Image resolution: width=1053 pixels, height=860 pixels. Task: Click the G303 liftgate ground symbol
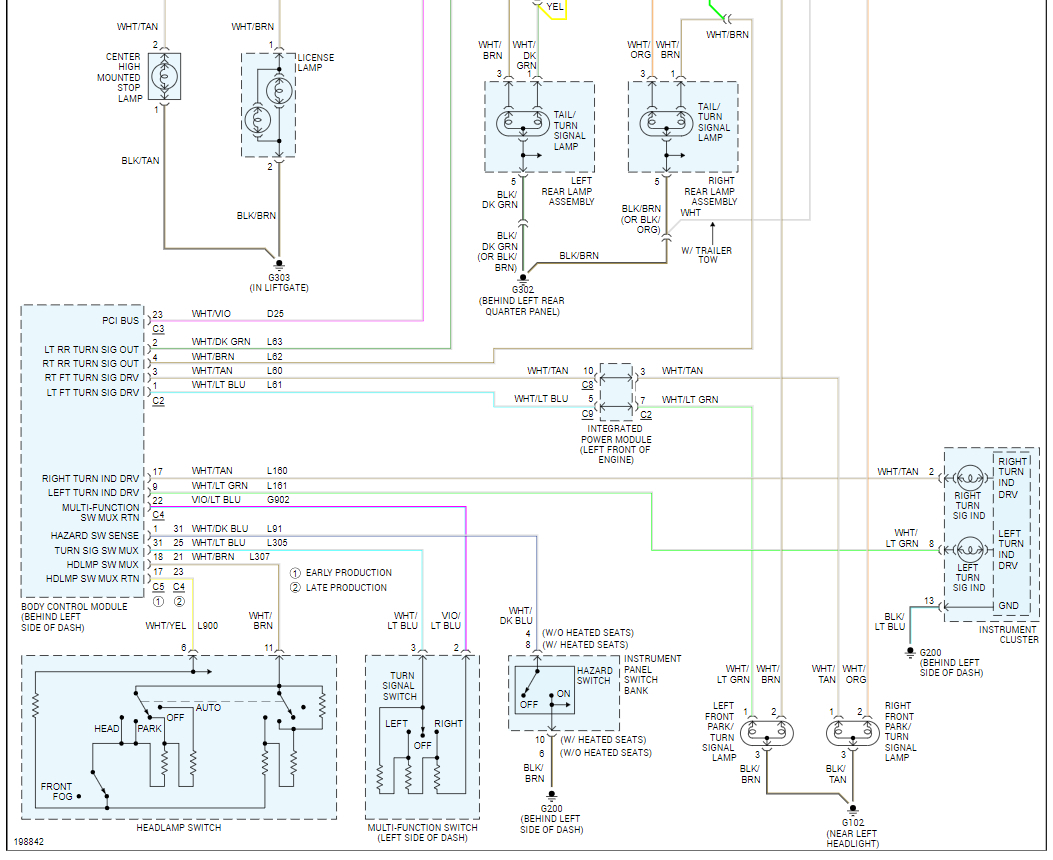[279, 265]
